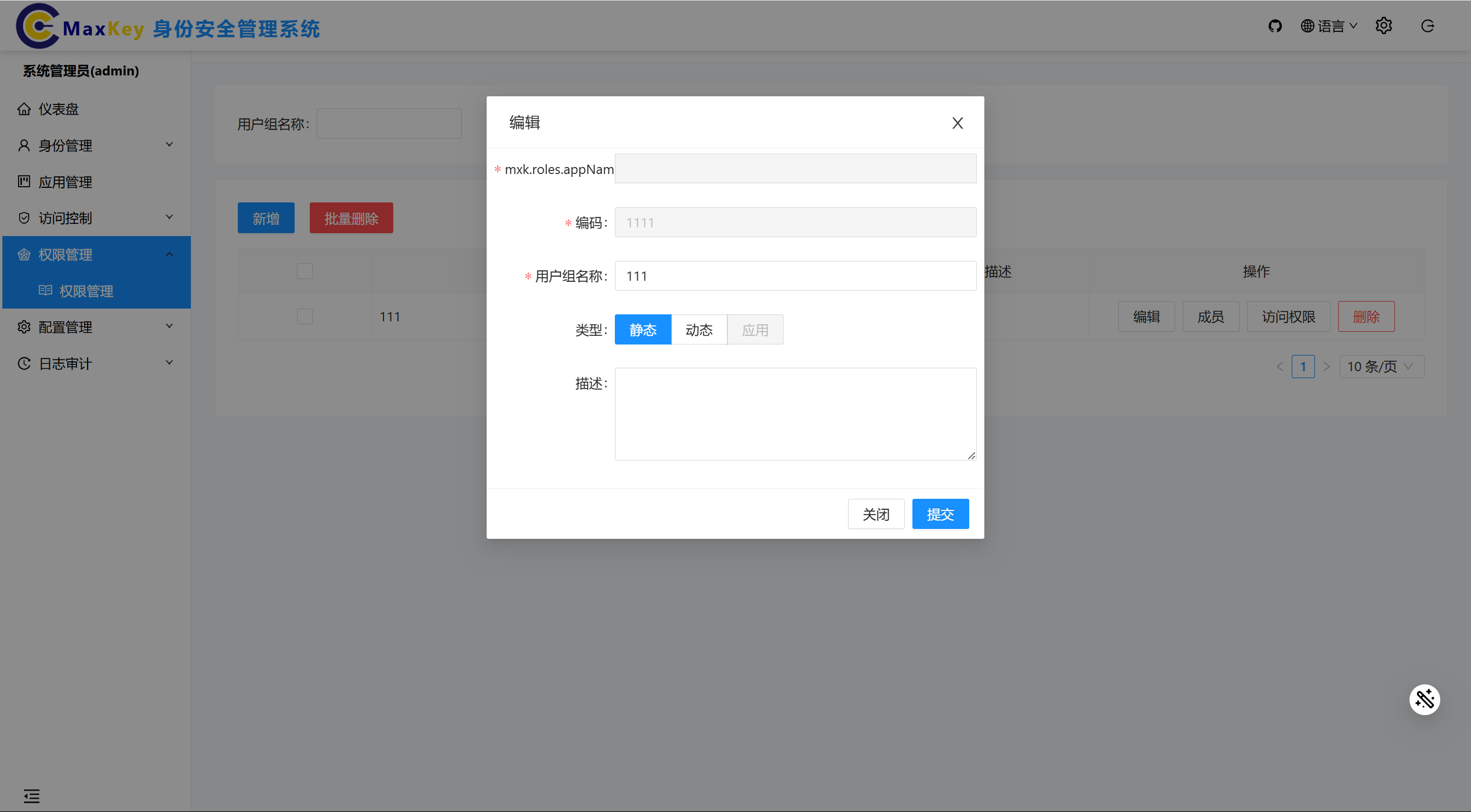Select the 静态 type option
This screenshot has width=1471, height=812.
[x=643, y=330]
